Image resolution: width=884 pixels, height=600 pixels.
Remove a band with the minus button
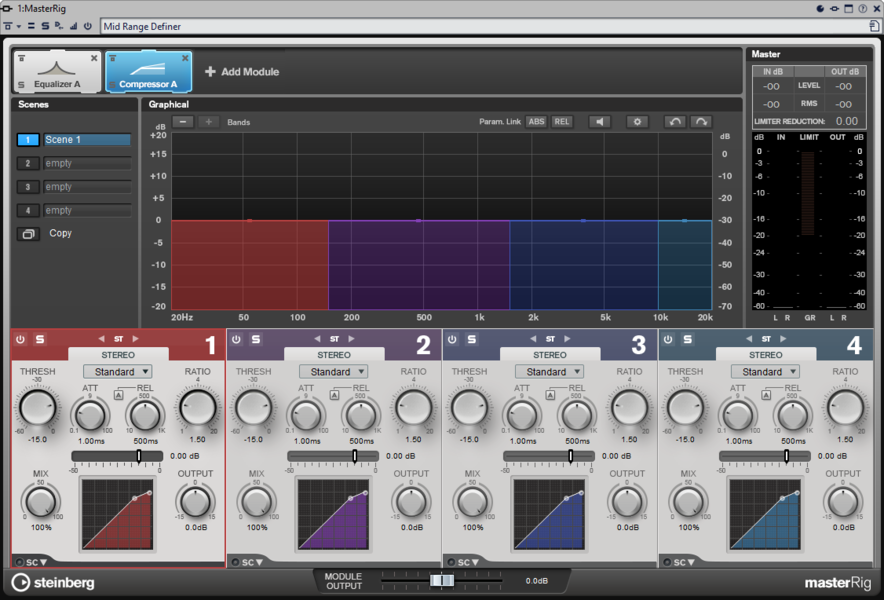tap(183, 122)
